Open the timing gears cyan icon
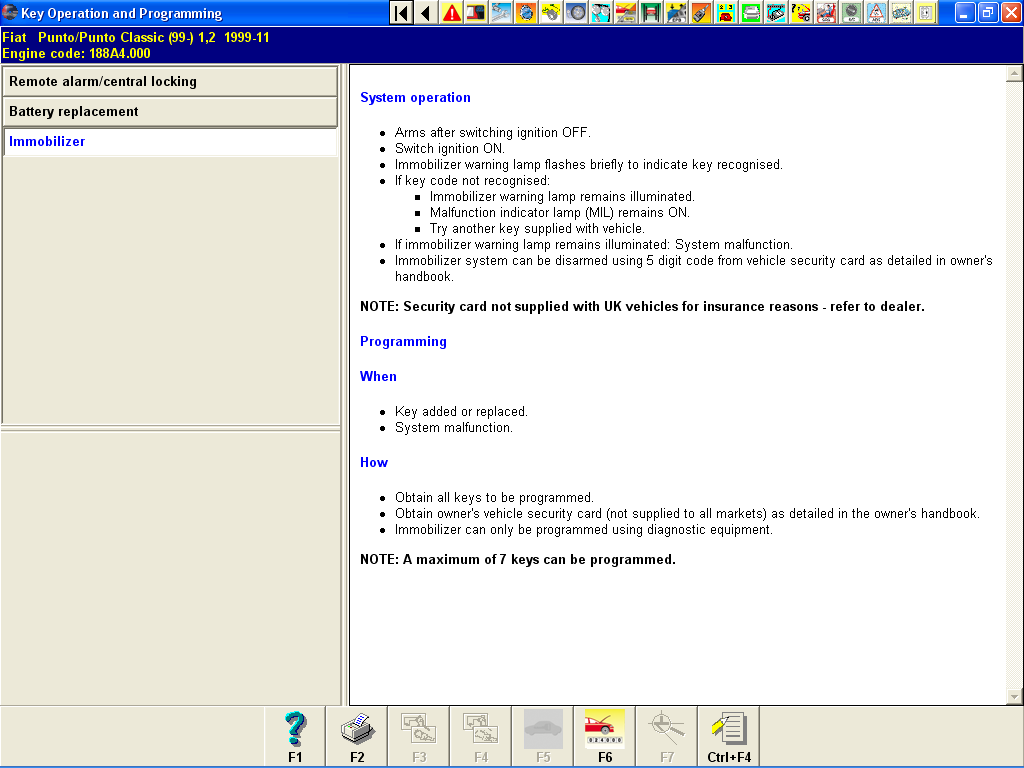The image size is (1024, 768). pos(601,12)
